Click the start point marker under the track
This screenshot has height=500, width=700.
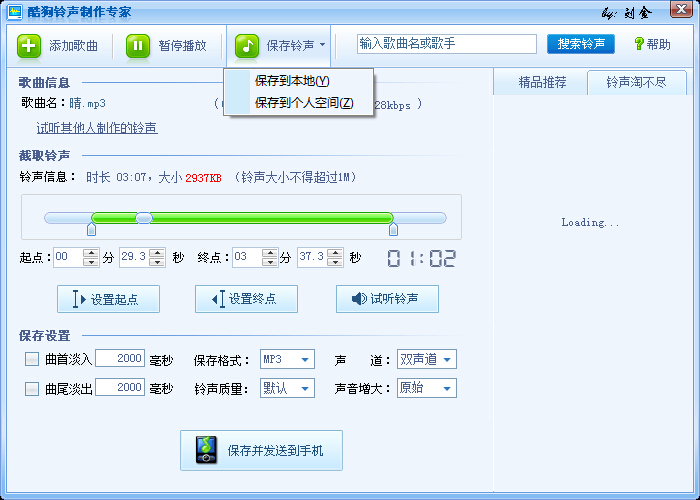pos(92,229)
